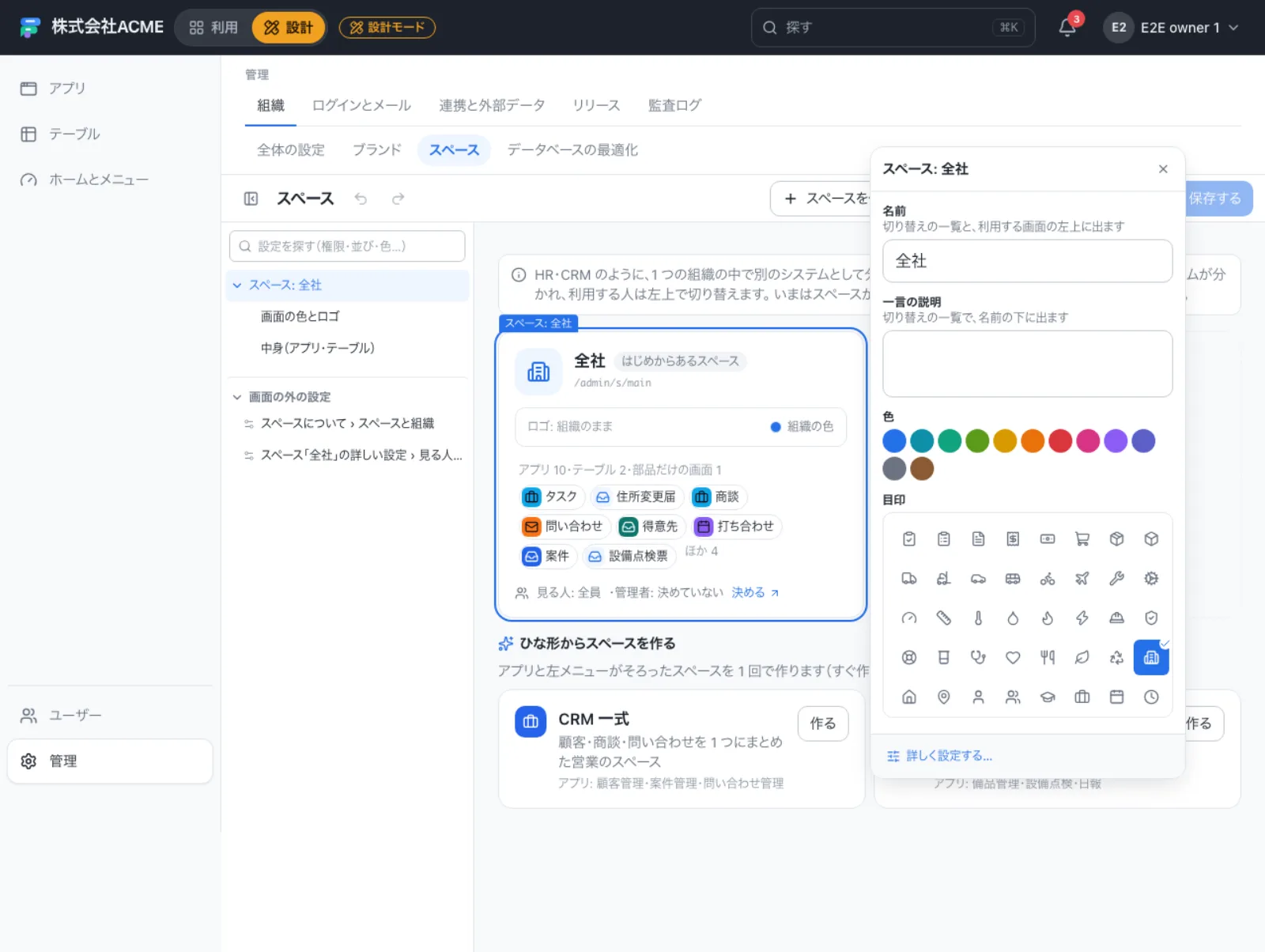Choose the pink color swatch
The height and width of the screenshot is (952, 1265).
tap(1088, 441)
